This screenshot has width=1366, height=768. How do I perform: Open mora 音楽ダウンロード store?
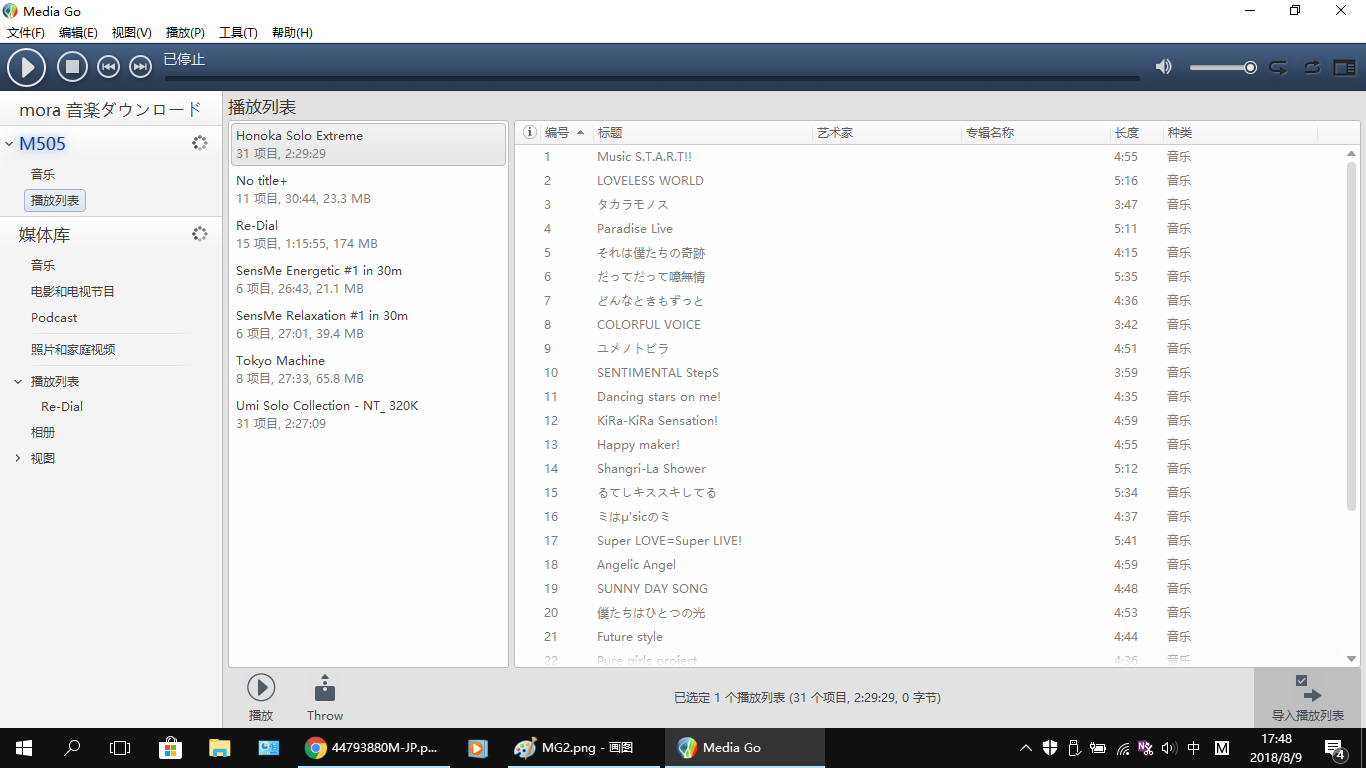pyautogui.click(x=111, y=109)
